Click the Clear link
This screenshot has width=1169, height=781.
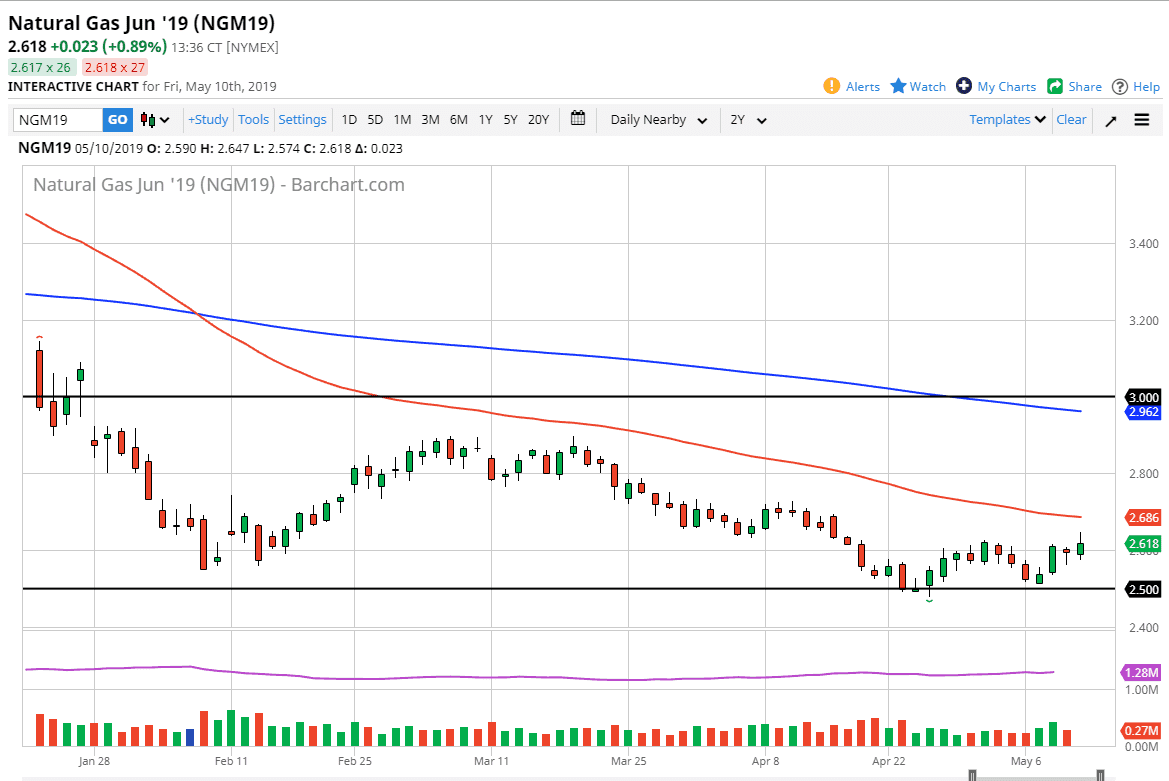tap(1071, 119)
